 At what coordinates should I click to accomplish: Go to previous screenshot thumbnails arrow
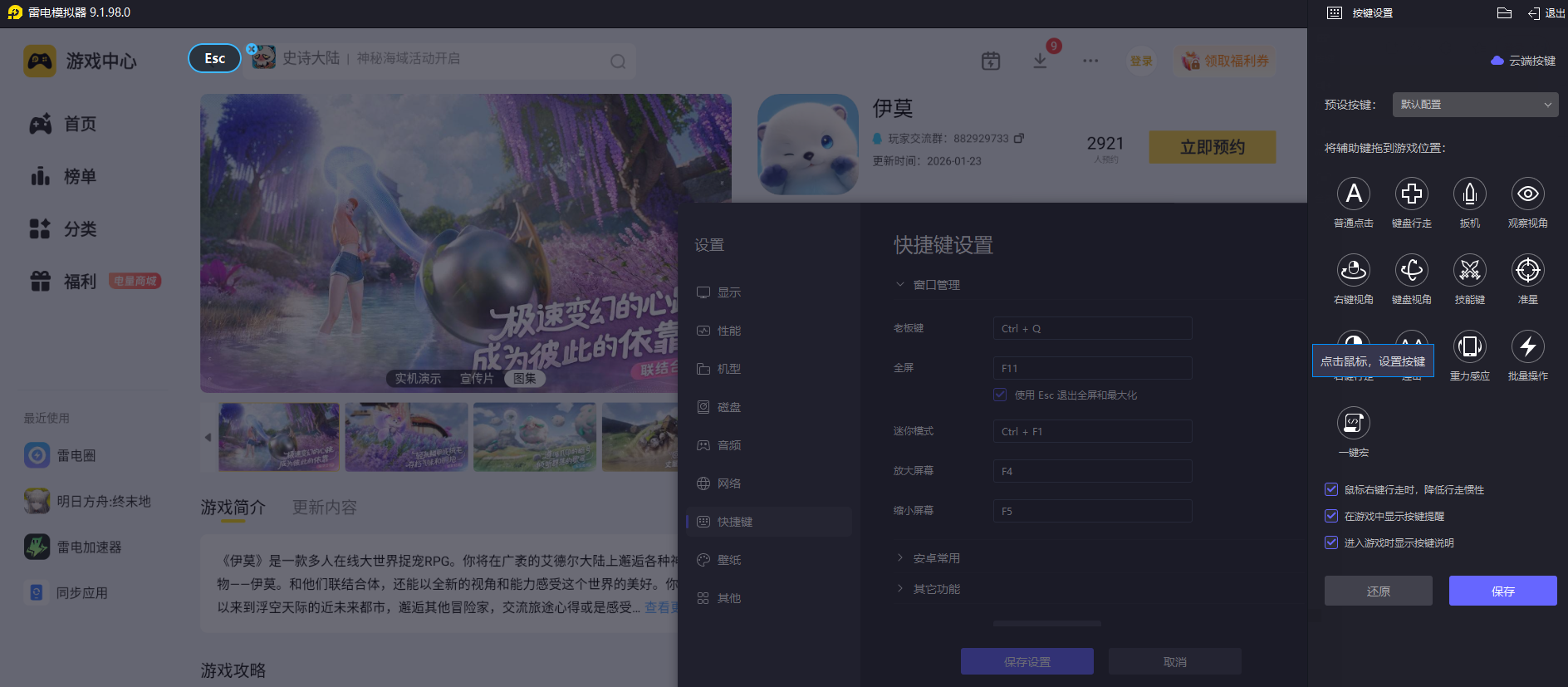coord(208,437)
